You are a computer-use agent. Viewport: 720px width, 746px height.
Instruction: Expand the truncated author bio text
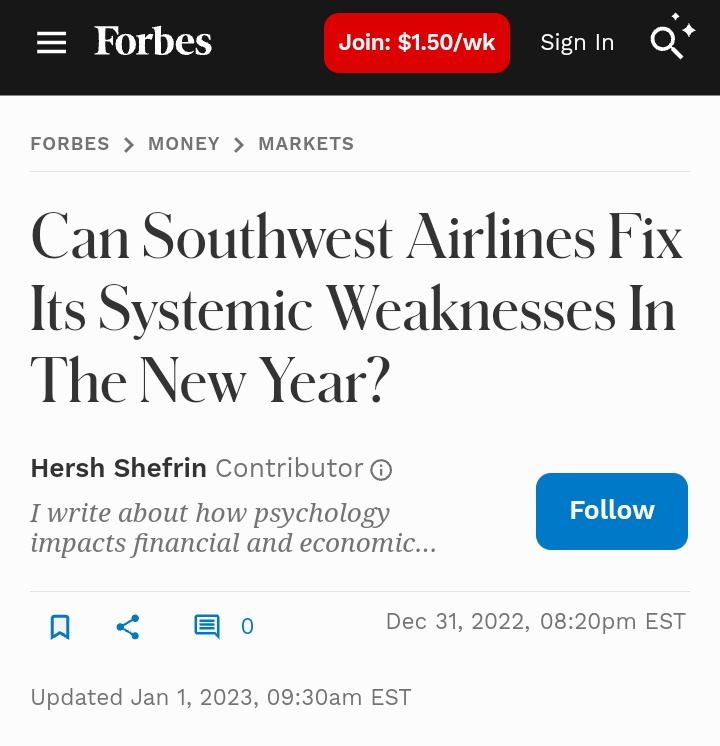coord(233,528)
